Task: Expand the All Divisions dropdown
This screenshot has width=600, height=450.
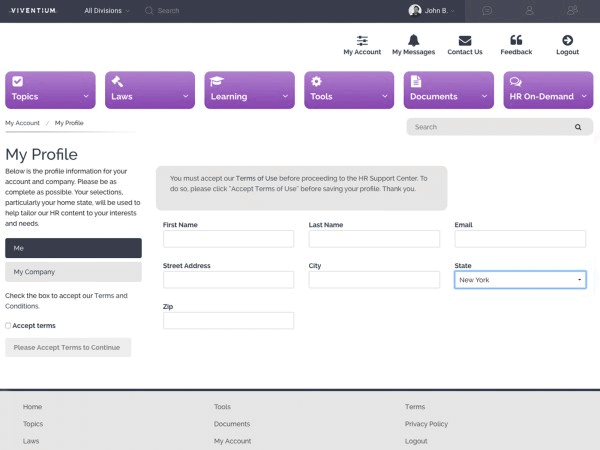Action: [x=107, y=11]
